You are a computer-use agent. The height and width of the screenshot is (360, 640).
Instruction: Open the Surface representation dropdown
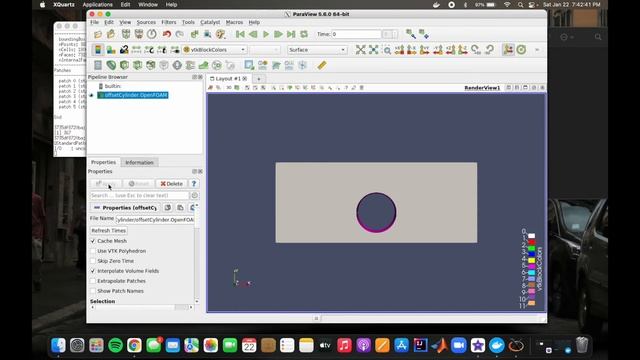(x=317, y=50)
